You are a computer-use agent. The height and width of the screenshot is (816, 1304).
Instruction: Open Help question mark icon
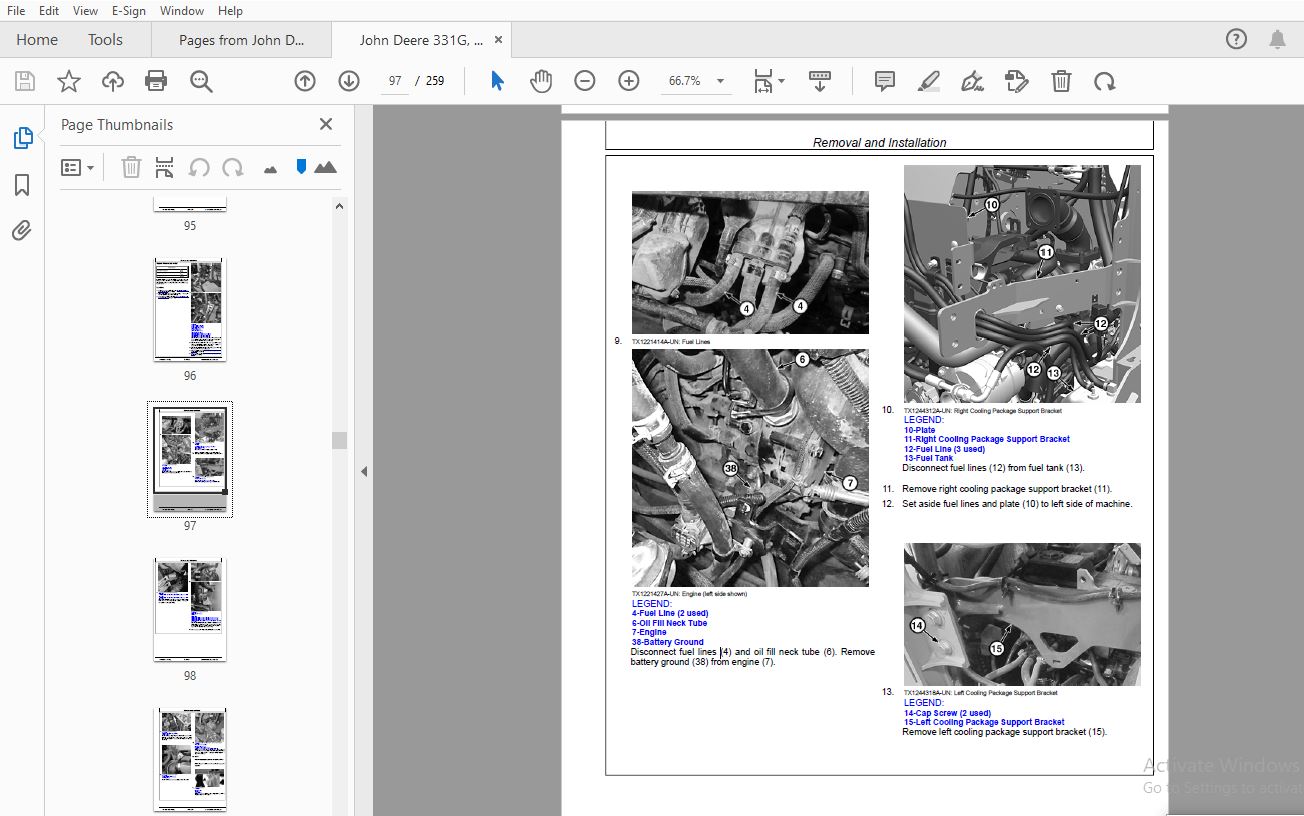(1236, 40)
